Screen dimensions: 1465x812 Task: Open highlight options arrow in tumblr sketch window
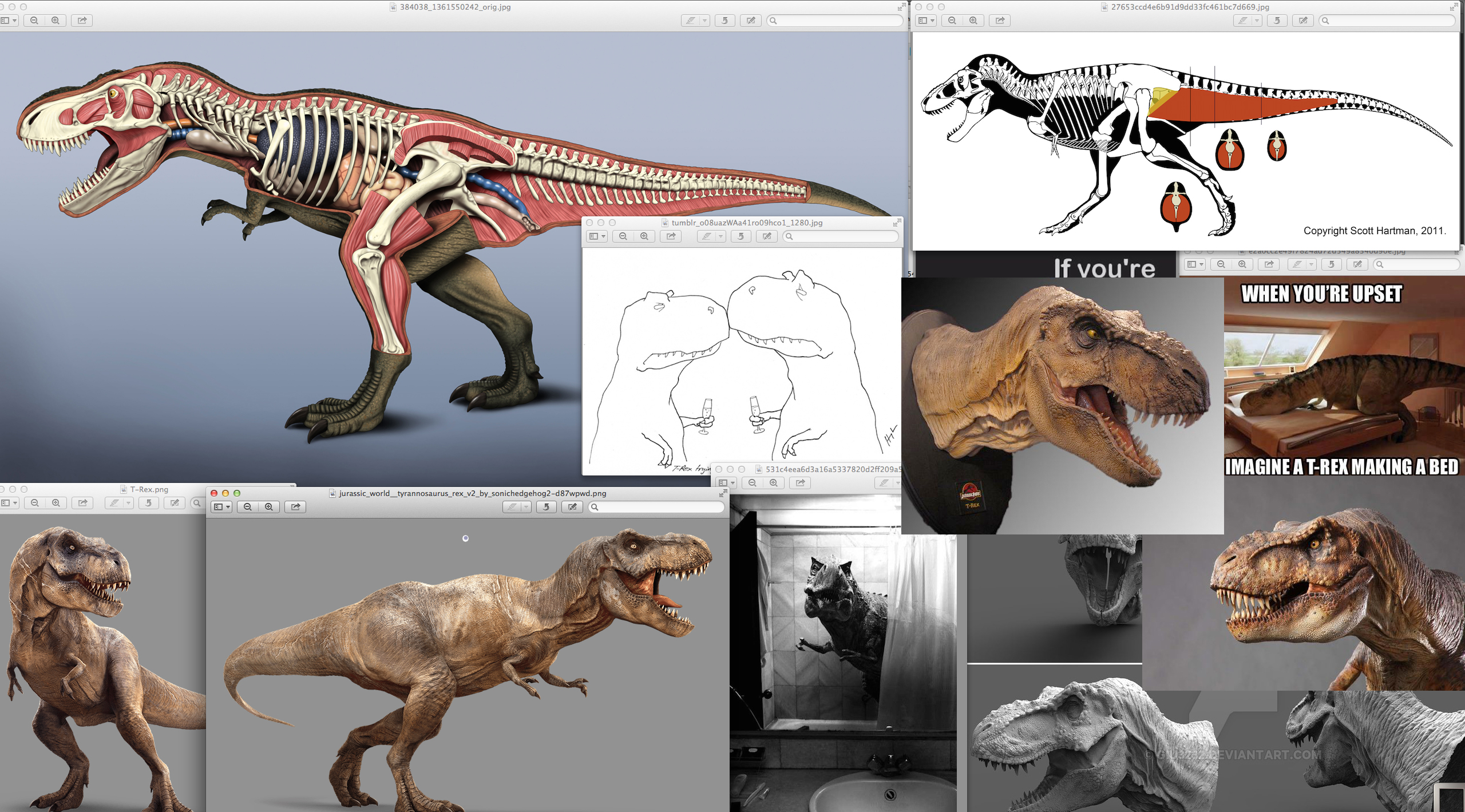(721, 236)
